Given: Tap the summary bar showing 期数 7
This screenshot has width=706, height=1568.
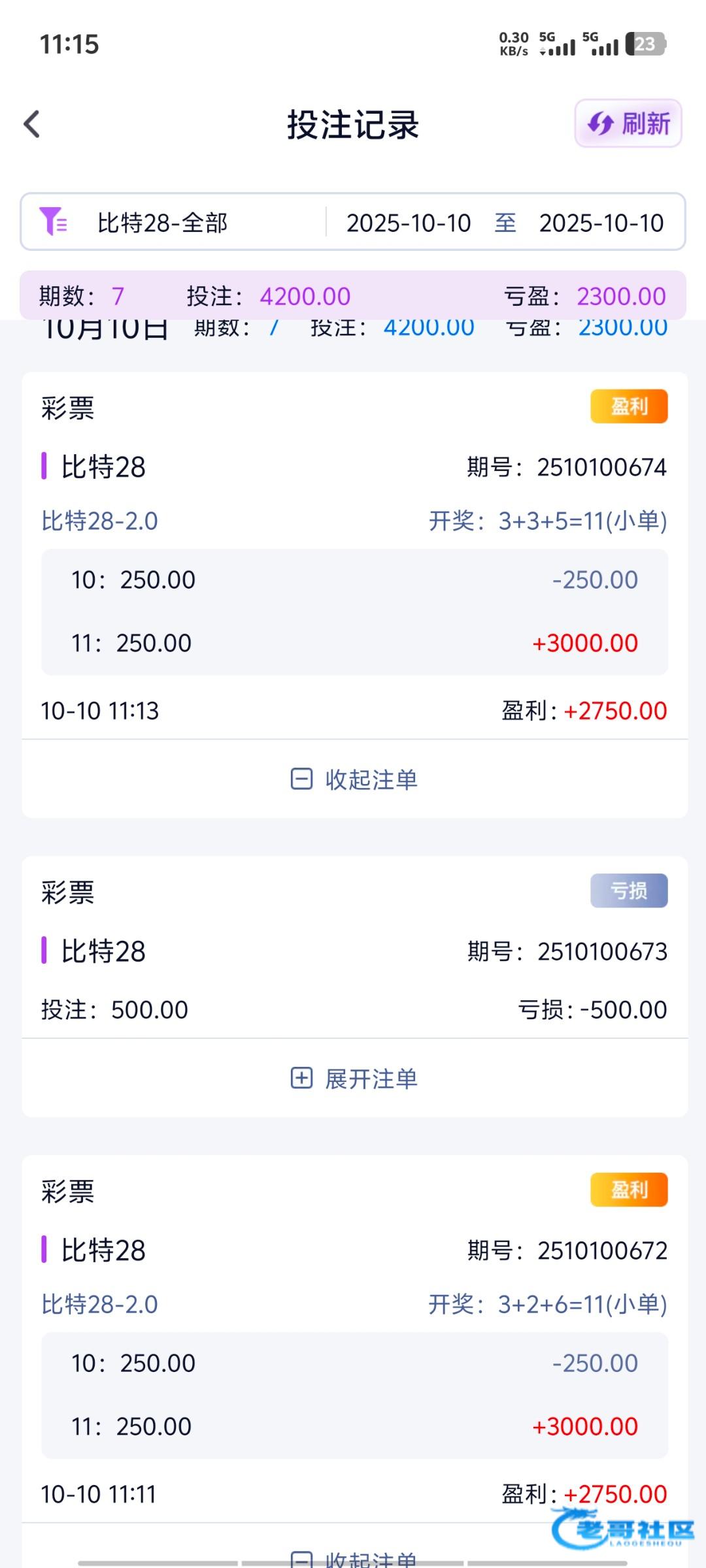Looking at the screenshot, I should (x=353, y=296).
